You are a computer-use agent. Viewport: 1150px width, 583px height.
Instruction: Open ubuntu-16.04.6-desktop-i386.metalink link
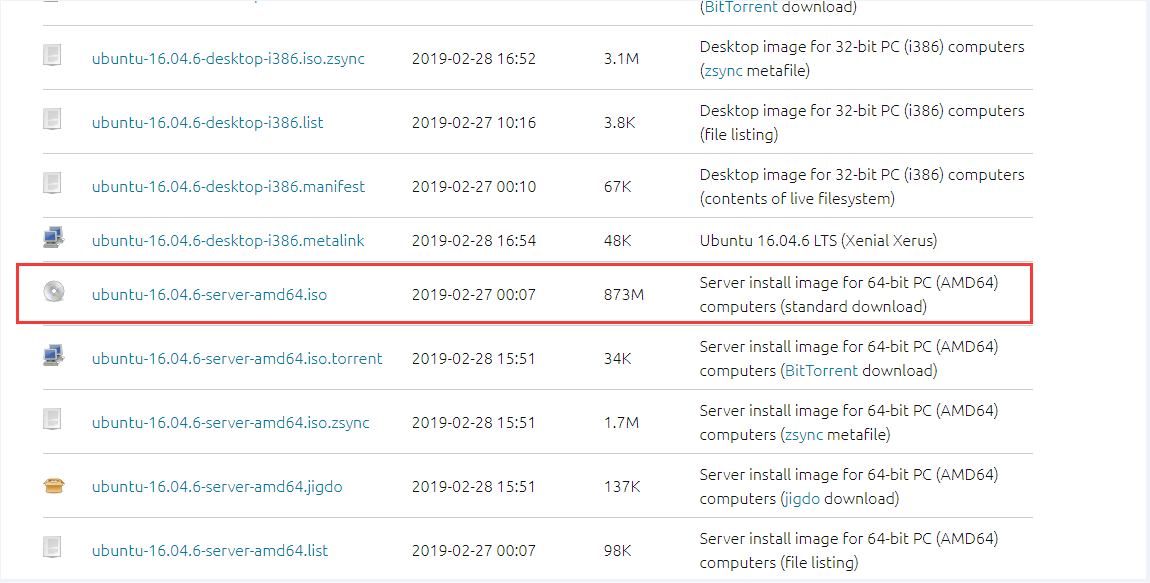click(x=228, y=241)
